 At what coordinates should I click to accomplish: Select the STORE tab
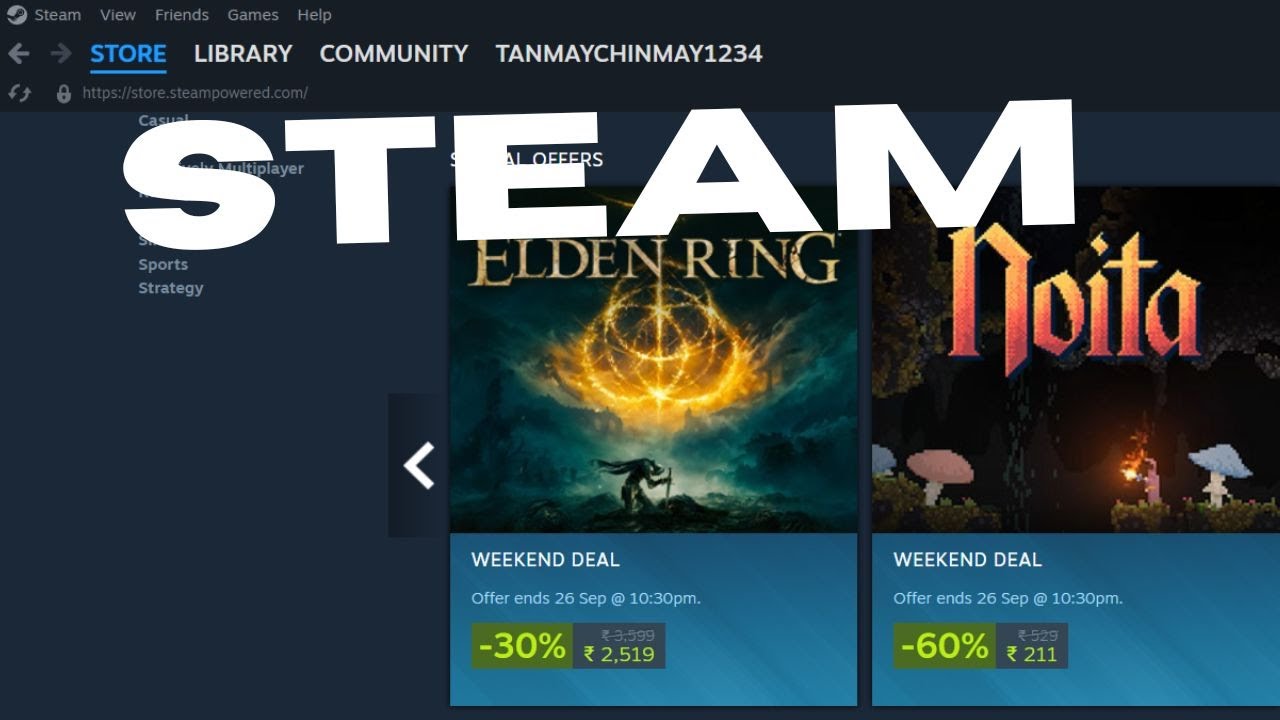tap(128, 54)
